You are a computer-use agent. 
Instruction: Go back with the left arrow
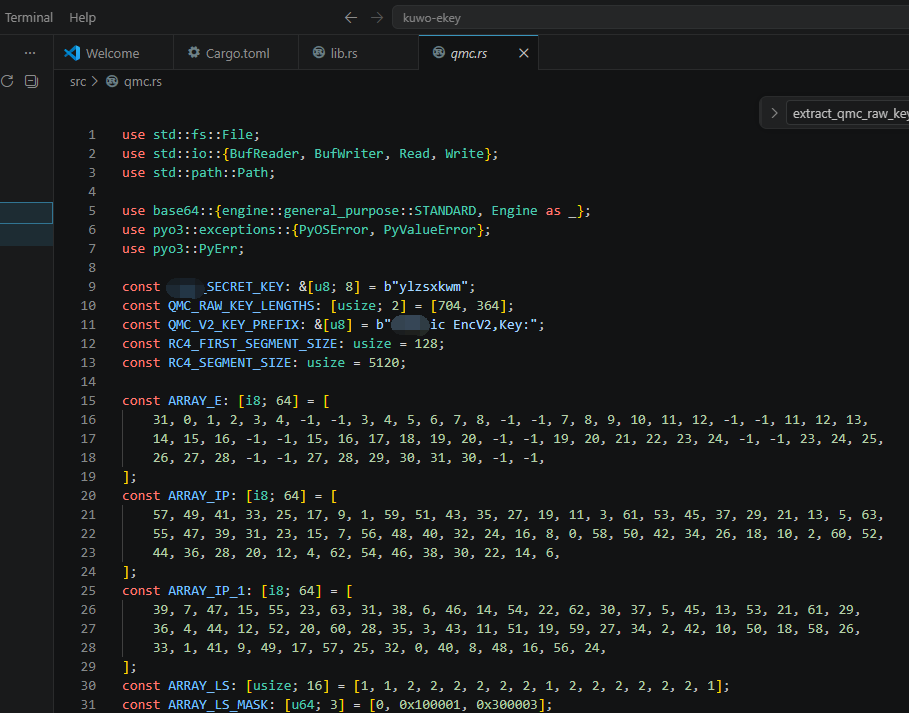point(351,17)
